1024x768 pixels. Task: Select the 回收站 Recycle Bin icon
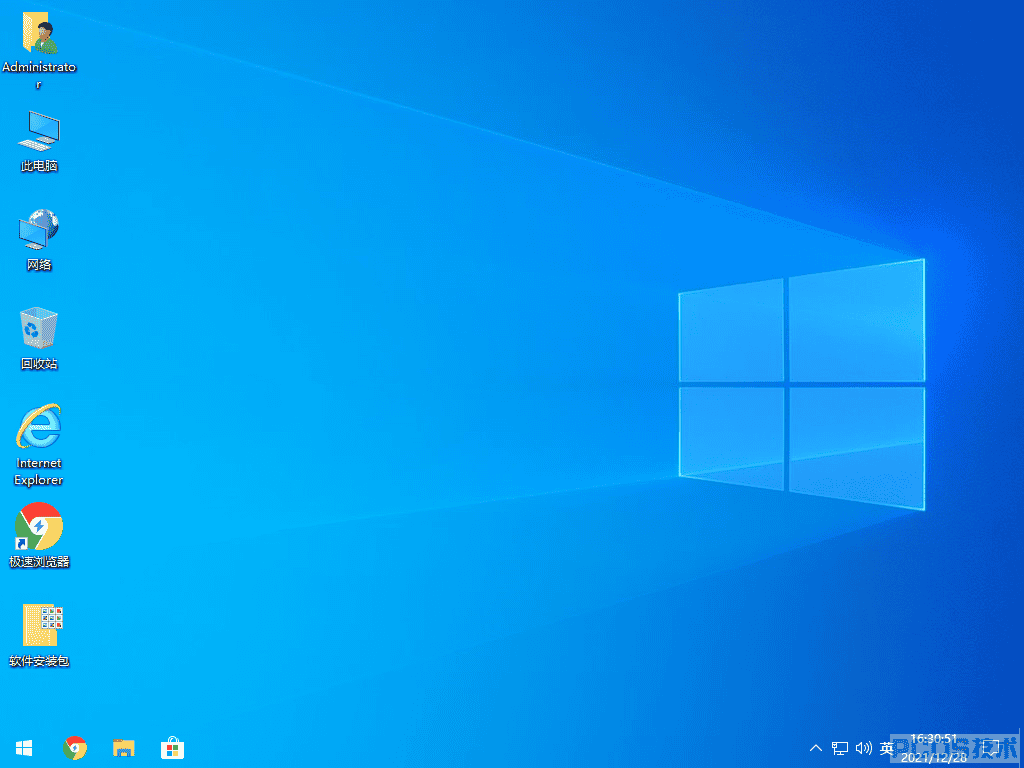pyautogui.click(x=39, y=338)
